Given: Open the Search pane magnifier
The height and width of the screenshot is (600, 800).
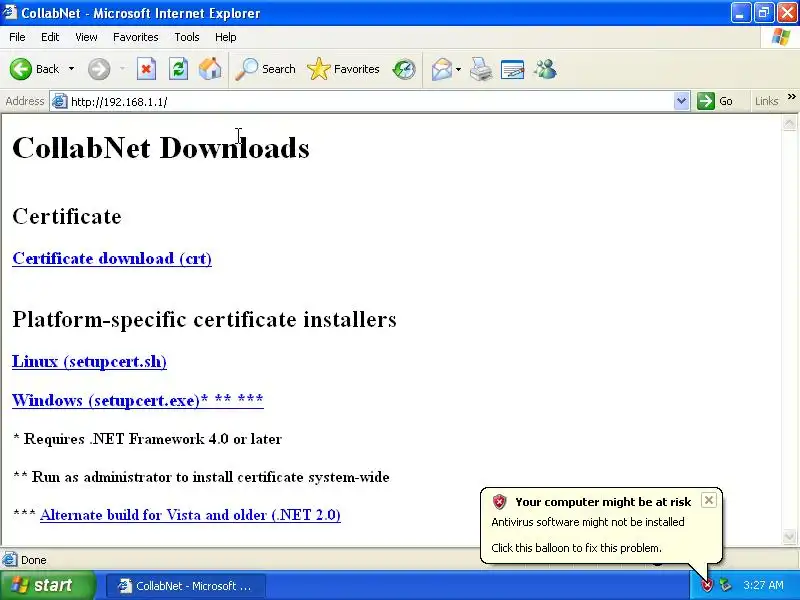Looking at the screenshot, I should click(x=265, y=69).
